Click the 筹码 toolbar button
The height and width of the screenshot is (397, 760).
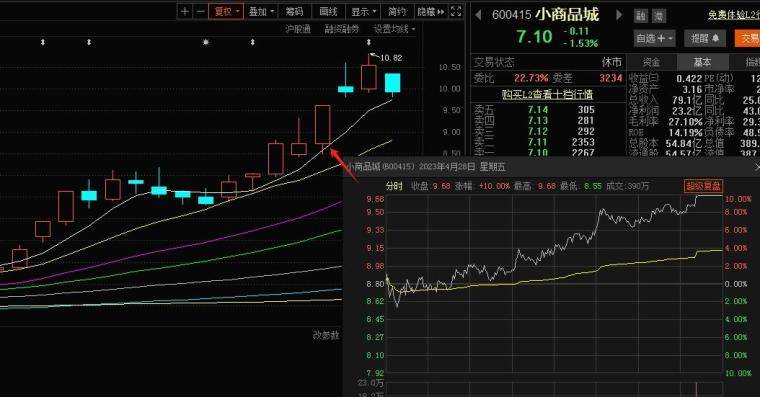pos(294,12)
